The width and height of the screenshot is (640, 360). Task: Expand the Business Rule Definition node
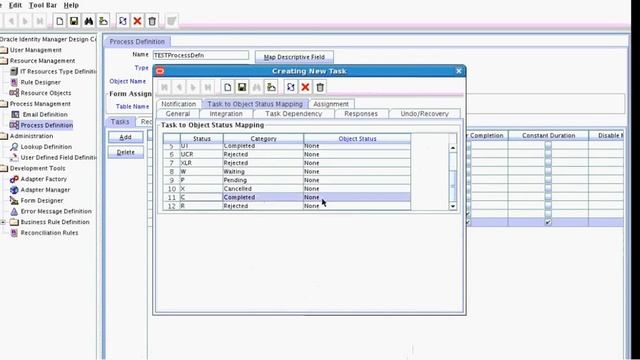[x=3, y=222]
